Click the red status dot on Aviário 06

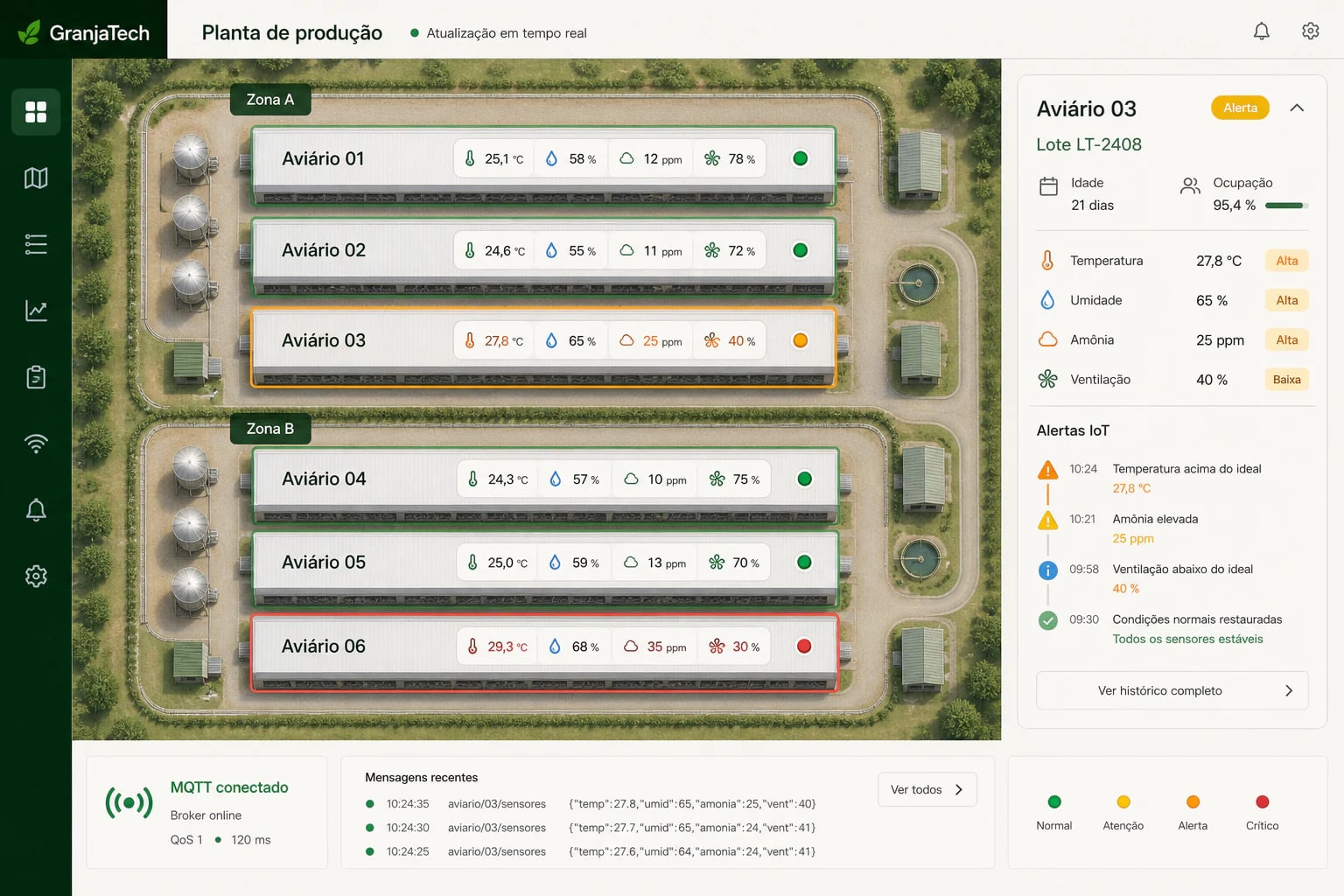click(x=804, y=647)
